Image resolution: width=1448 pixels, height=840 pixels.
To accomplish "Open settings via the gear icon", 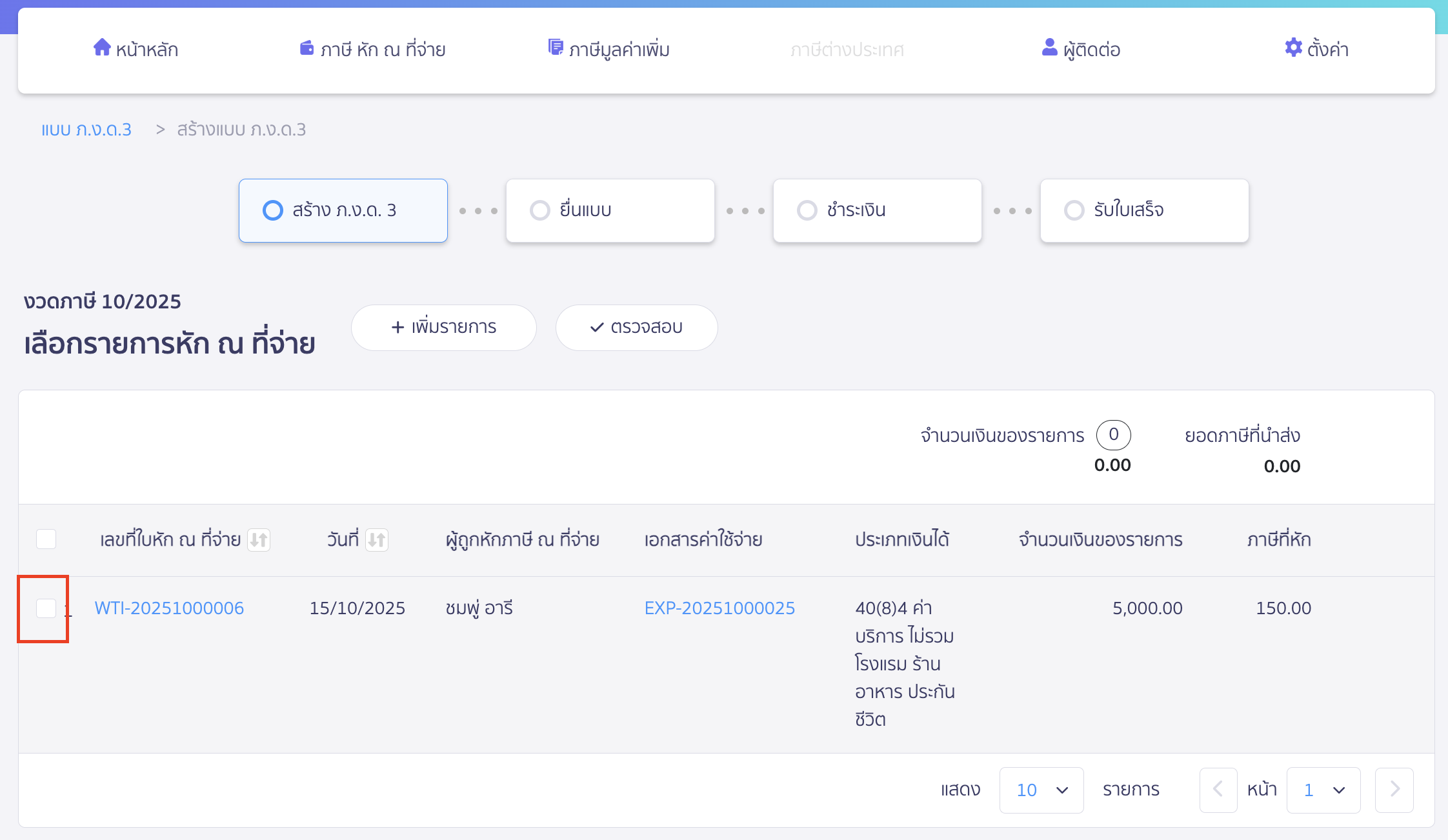I will coord(1293,48).
